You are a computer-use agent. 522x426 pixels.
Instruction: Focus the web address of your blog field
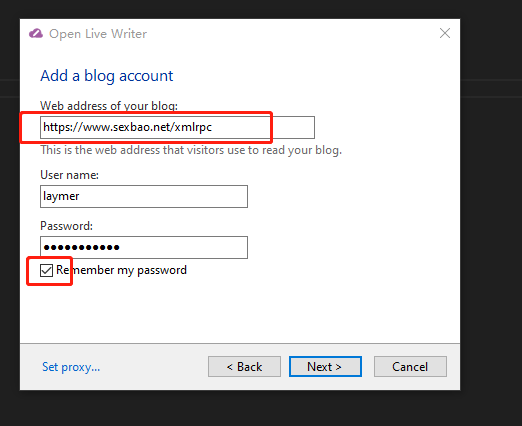[x=177, y=127]
